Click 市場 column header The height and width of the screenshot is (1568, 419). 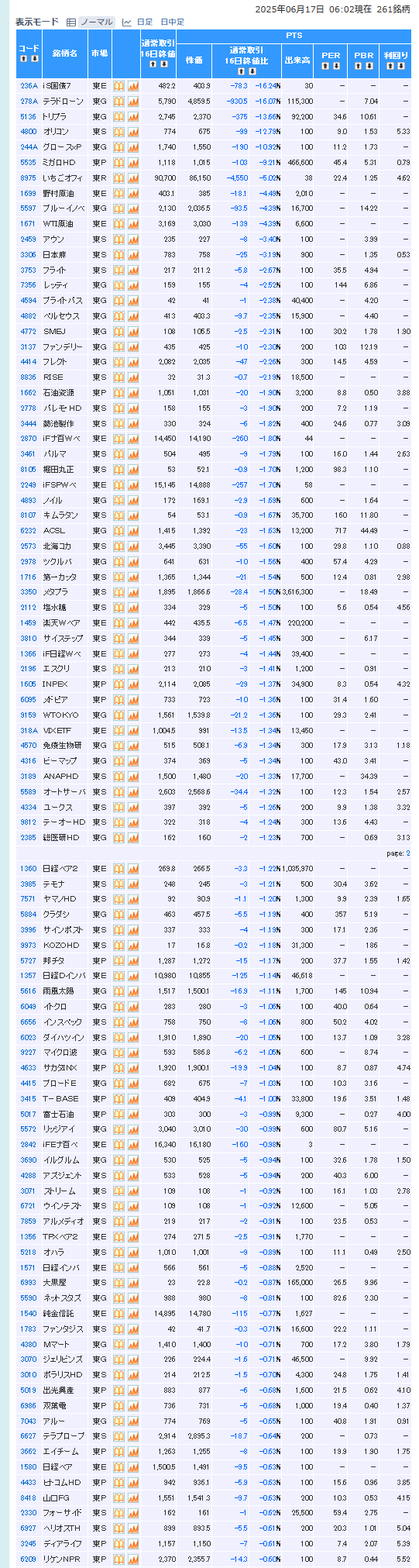99,53
